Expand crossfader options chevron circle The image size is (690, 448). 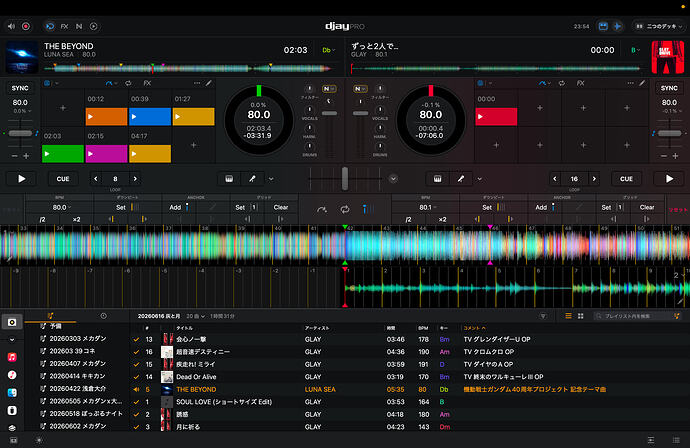(x=393, y=179)
